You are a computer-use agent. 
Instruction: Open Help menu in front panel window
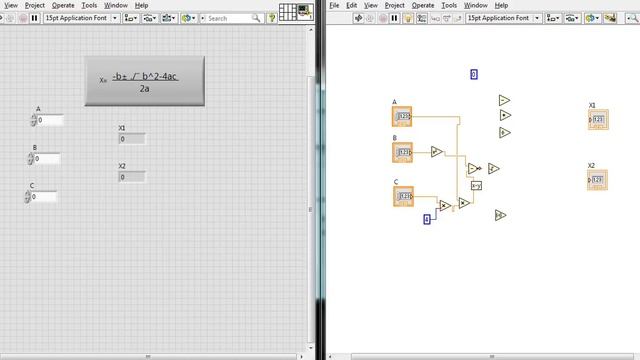(x=141, y=5)
